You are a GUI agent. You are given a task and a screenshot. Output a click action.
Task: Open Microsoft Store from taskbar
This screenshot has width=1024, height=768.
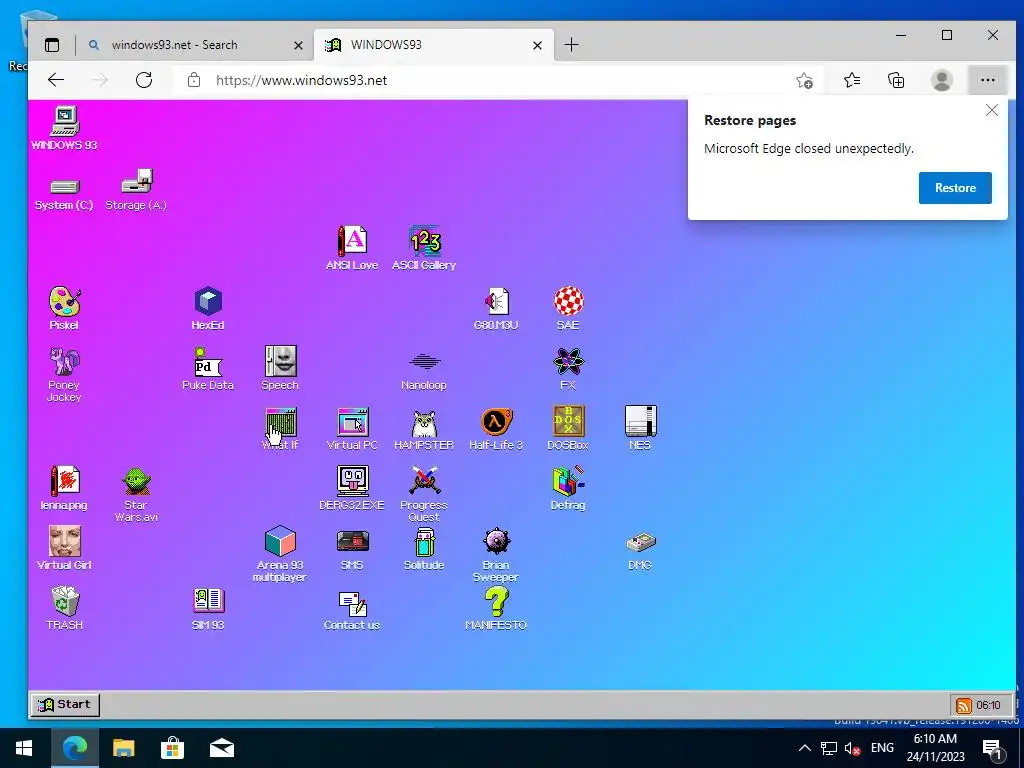(x=172, y=748)
